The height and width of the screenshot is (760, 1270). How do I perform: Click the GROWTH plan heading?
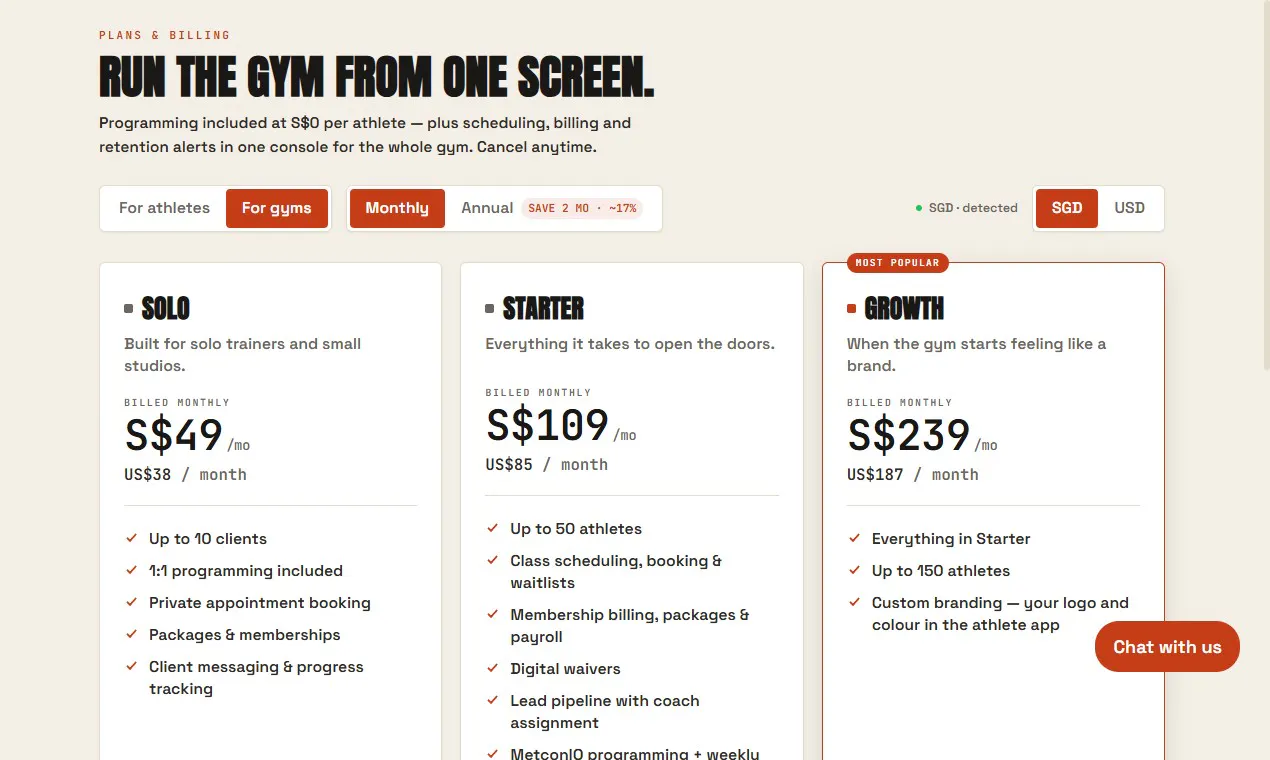(x=905, y=308)
